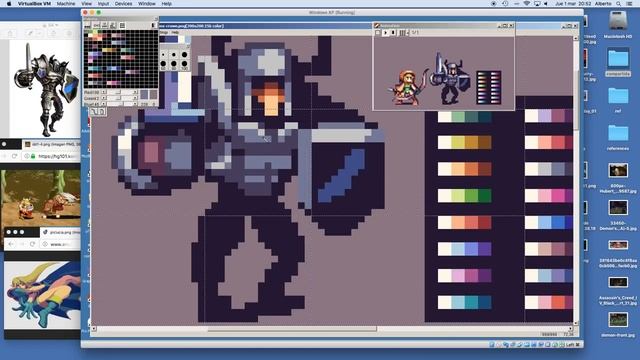Click the grid view icon in palette toolbar

point(122,25)
